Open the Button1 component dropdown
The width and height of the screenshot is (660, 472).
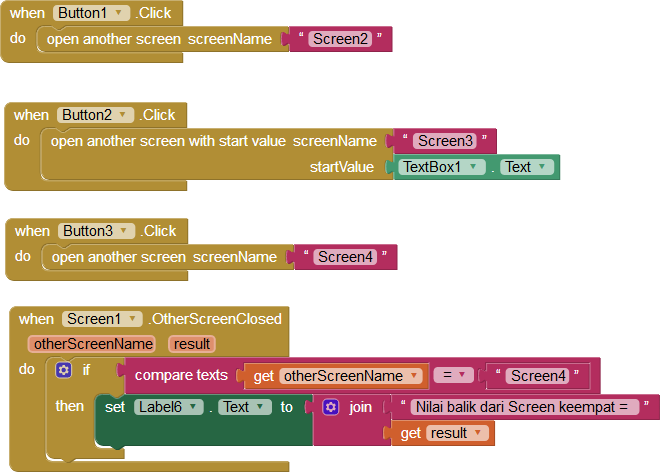[x=120, y=13]
